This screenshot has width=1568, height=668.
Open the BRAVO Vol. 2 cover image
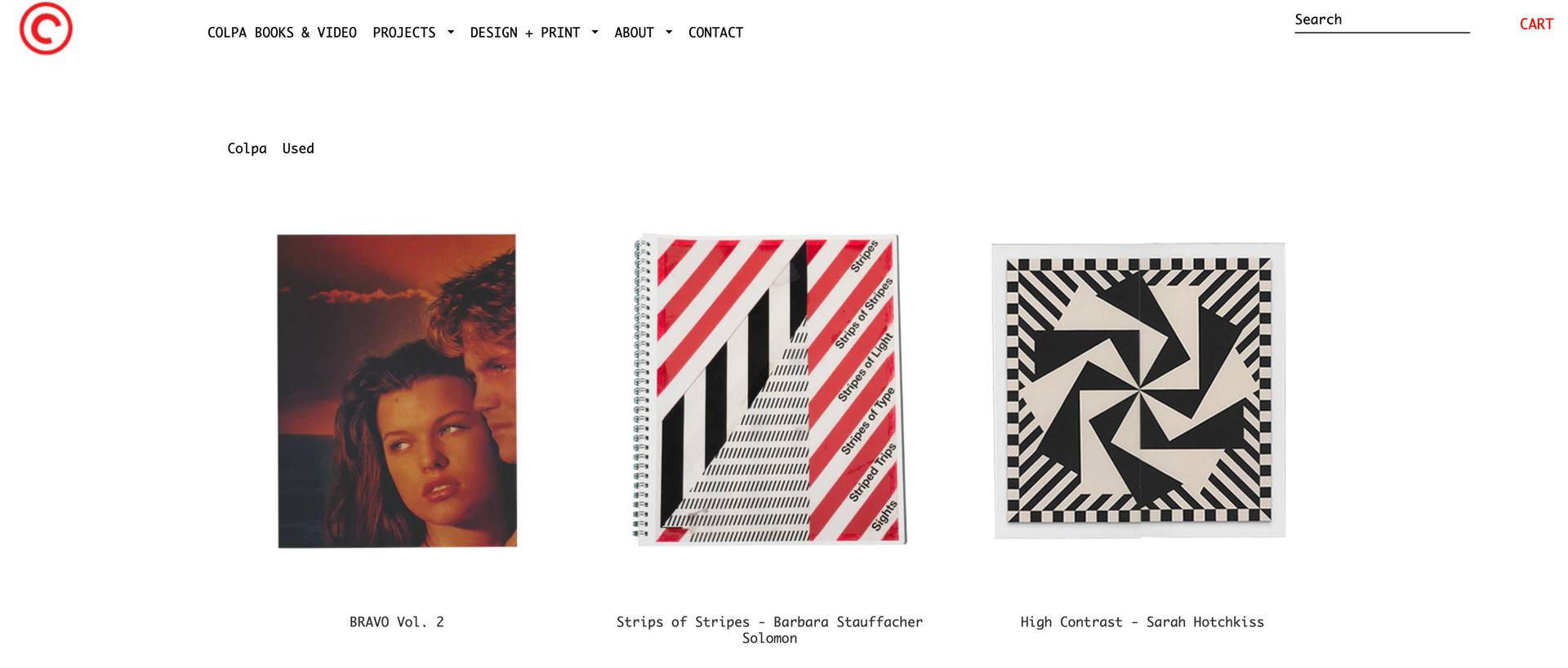[397, 391]
